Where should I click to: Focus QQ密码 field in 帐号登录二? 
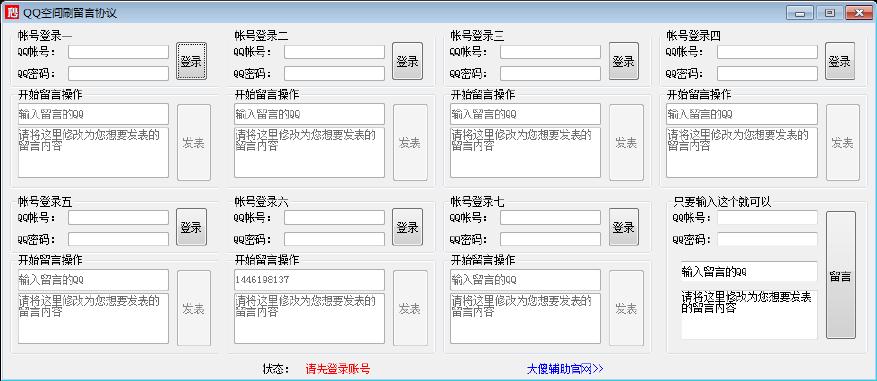point(334,73)
